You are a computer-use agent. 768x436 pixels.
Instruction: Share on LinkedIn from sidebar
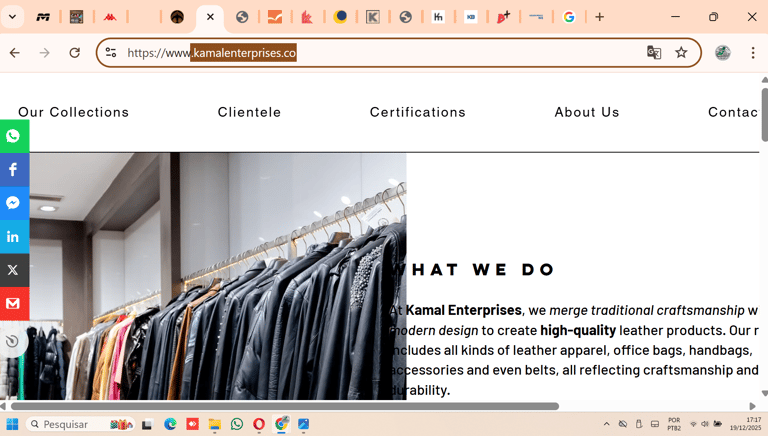(14, 237)
